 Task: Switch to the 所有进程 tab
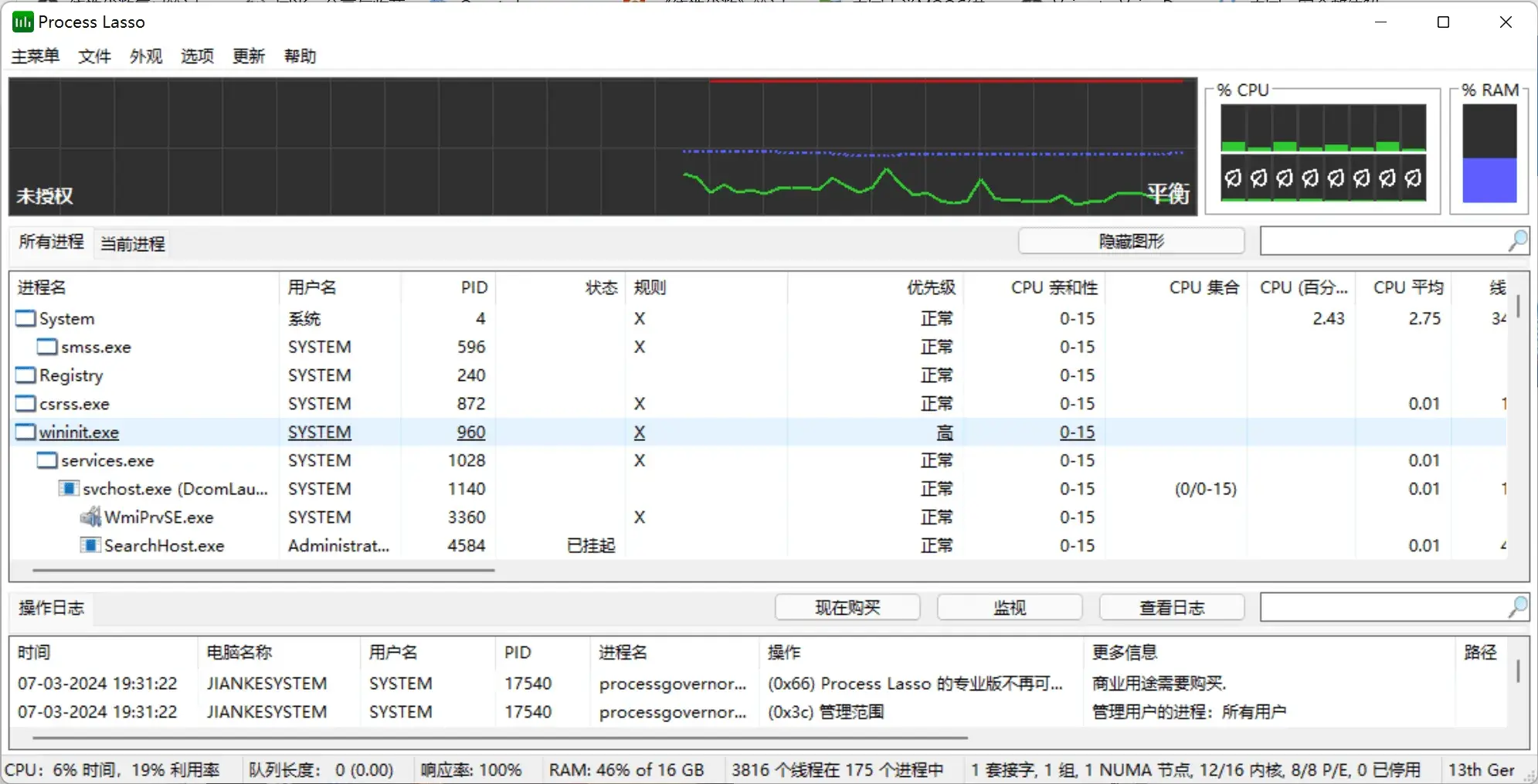point(51,242)
